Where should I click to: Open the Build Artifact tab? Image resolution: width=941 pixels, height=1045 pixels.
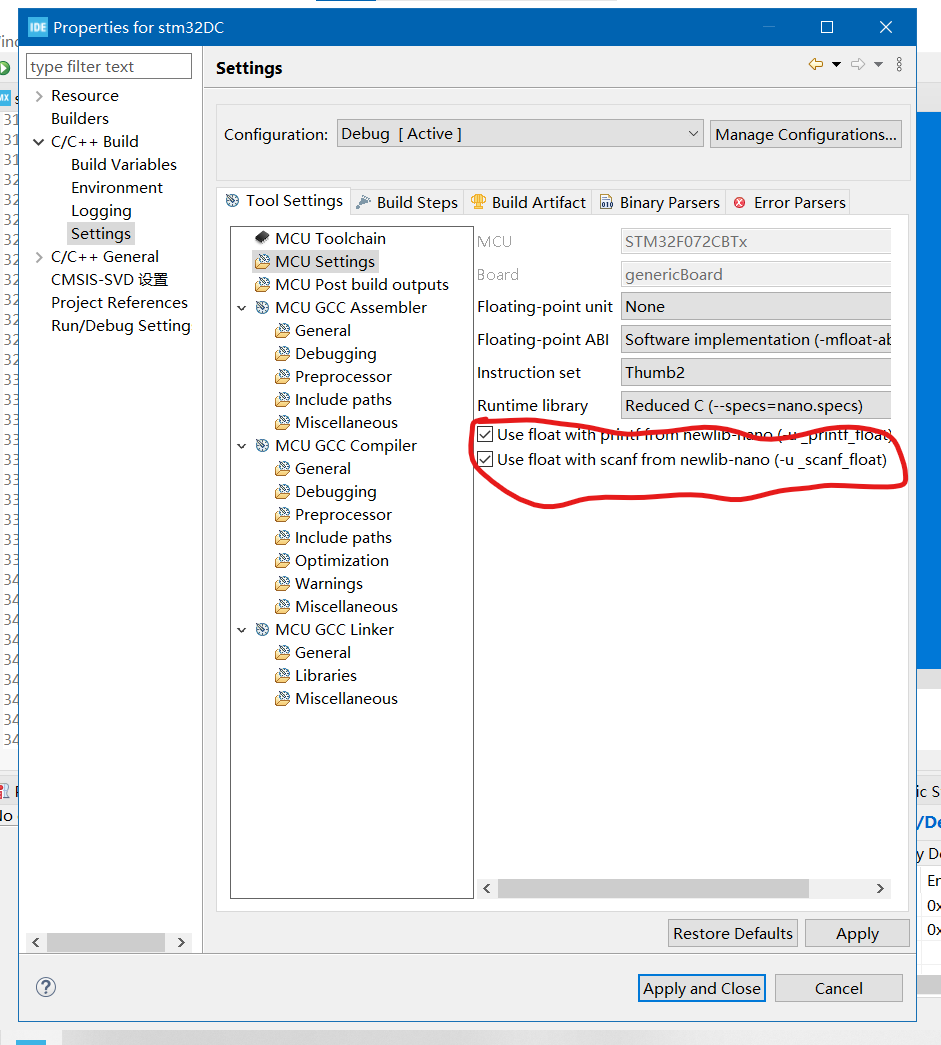pyautogui.click(x=528, y=203)
